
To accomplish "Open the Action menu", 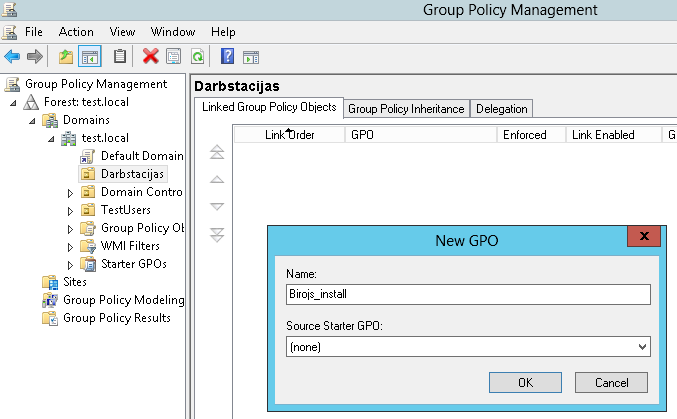I will point(76,32).
